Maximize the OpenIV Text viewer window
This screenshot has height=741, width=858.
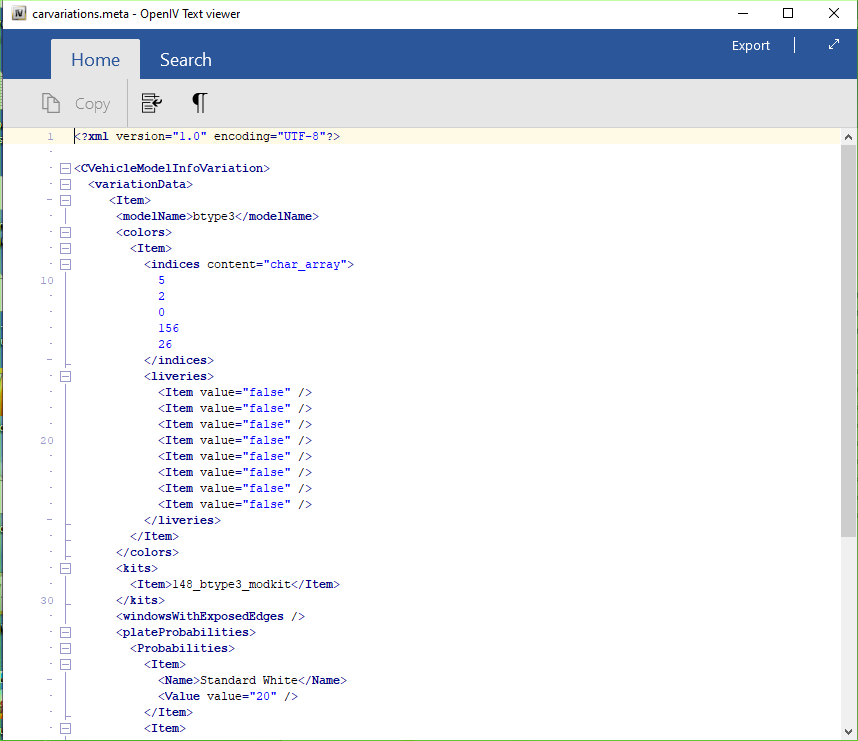pos(788,13)
